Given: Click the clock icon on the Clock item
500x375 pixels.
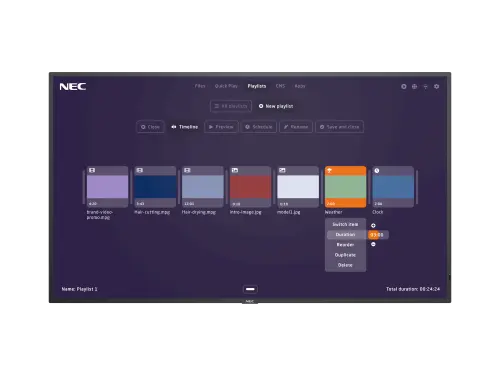Looking at the screenshot, I should tap(377, 170).
